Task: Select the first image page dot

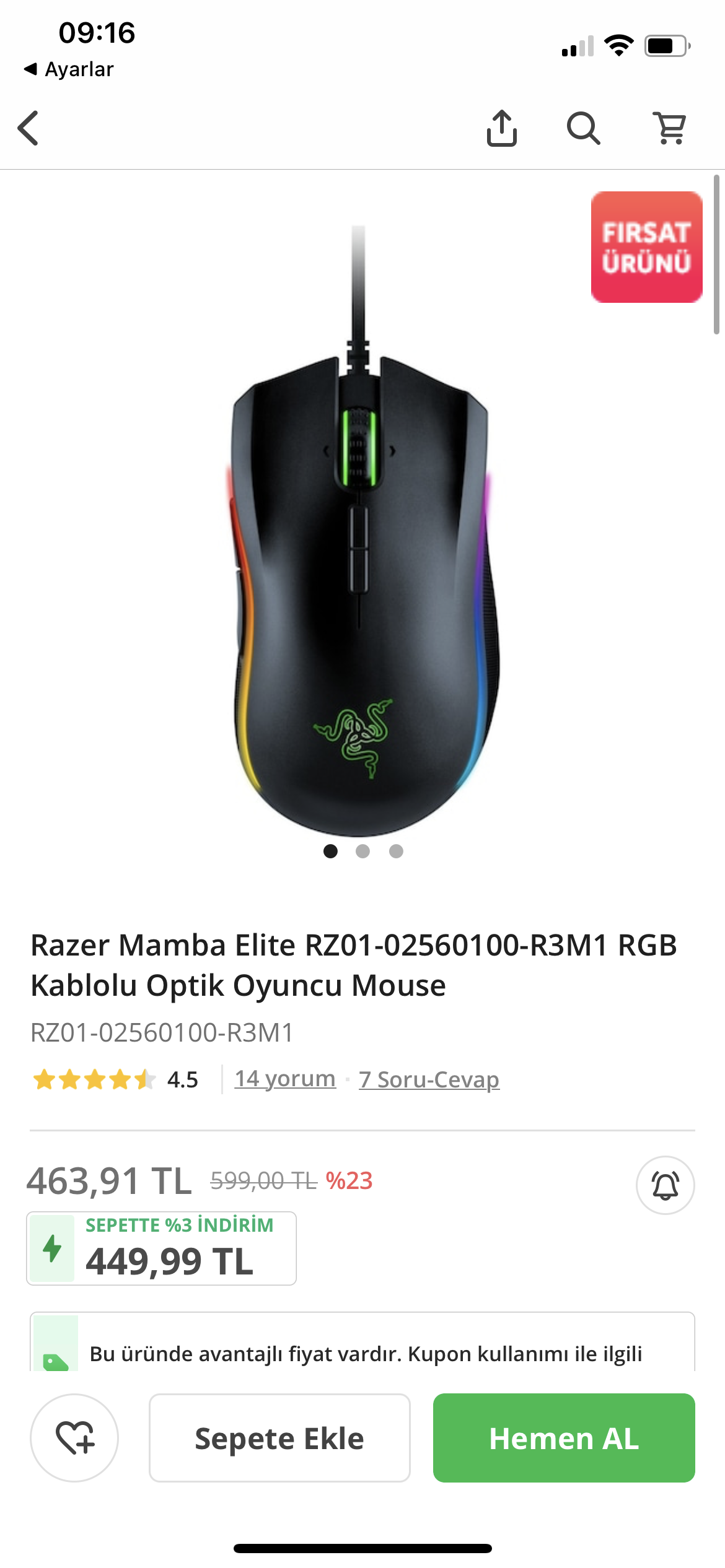Action: [330, 852]
